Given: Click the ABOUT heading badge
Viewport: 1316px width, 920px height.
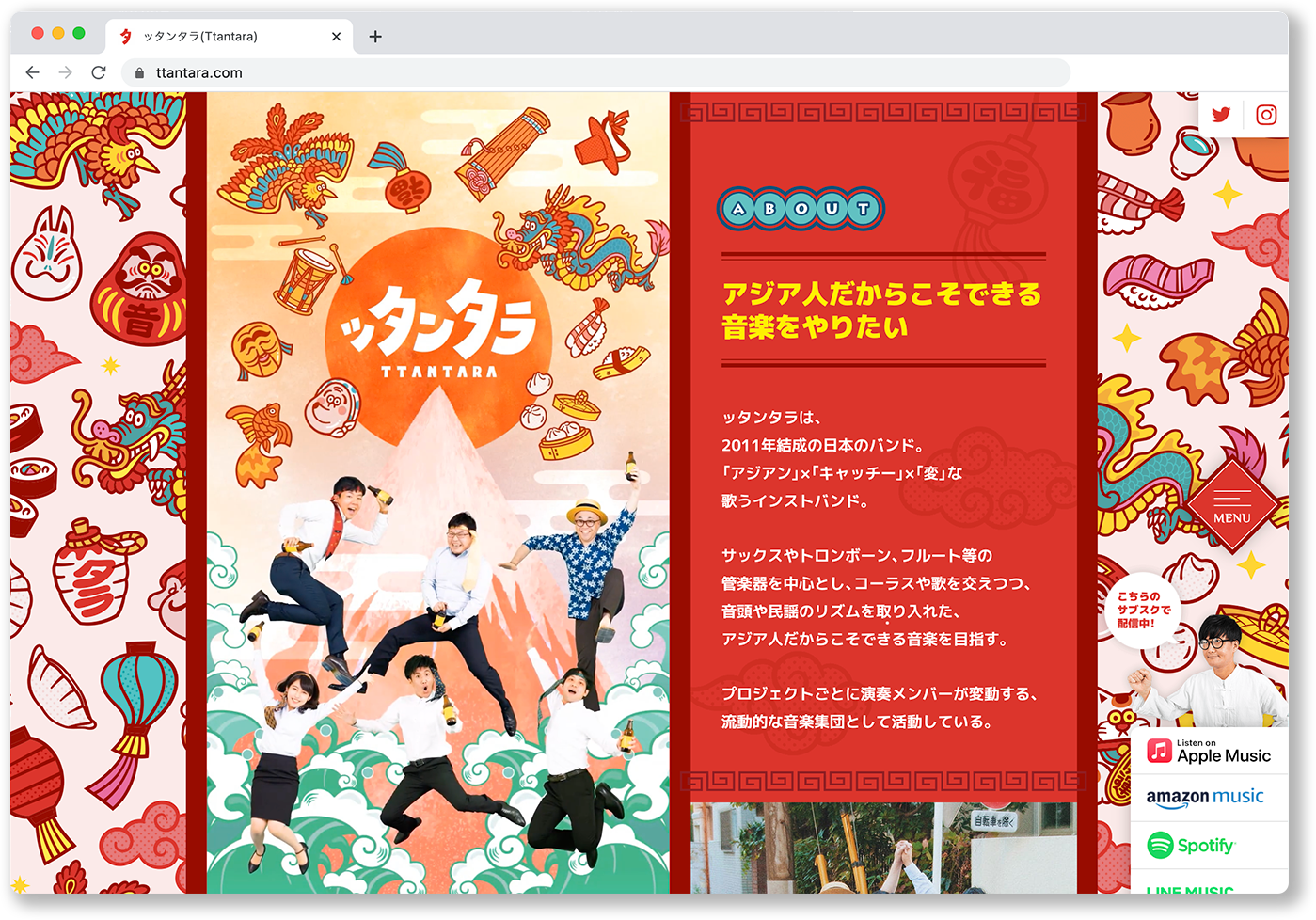Looking at the screenshot, I should pyautogui.click(x=801, y=209).
